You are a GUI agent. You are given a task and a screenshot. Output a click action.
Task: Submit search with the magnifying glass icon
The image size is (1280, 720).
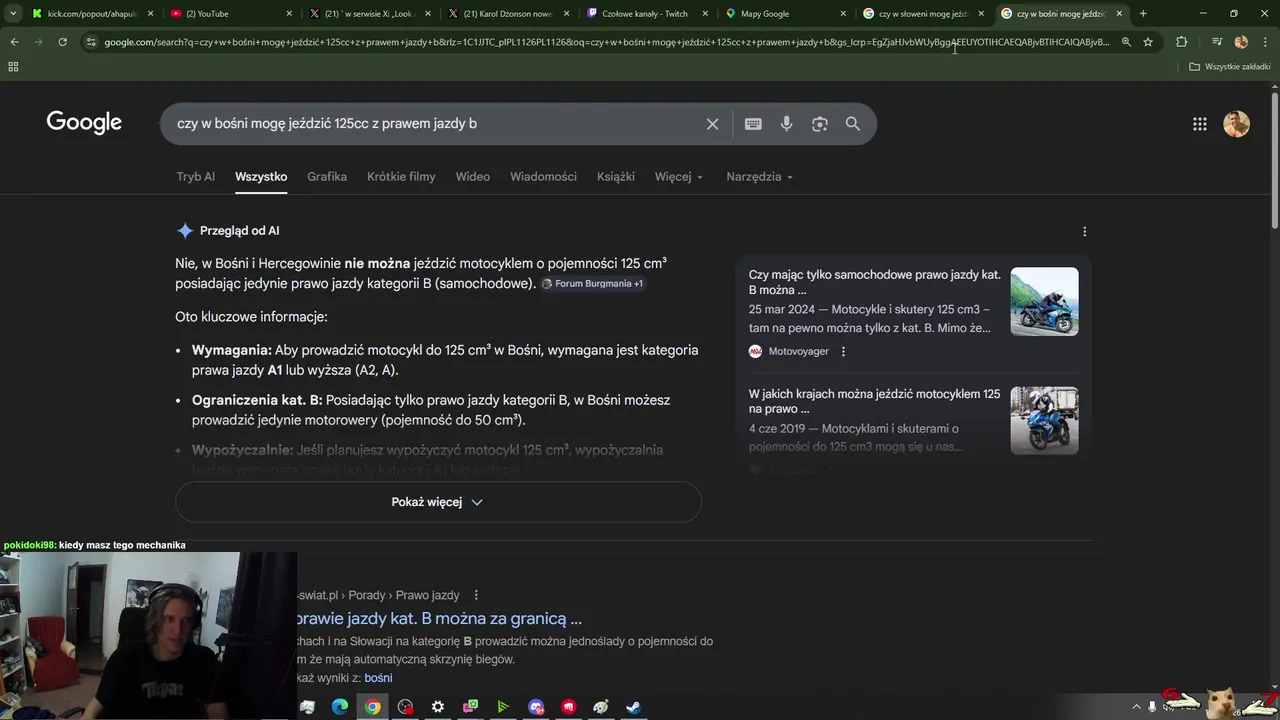click(853, 124)
